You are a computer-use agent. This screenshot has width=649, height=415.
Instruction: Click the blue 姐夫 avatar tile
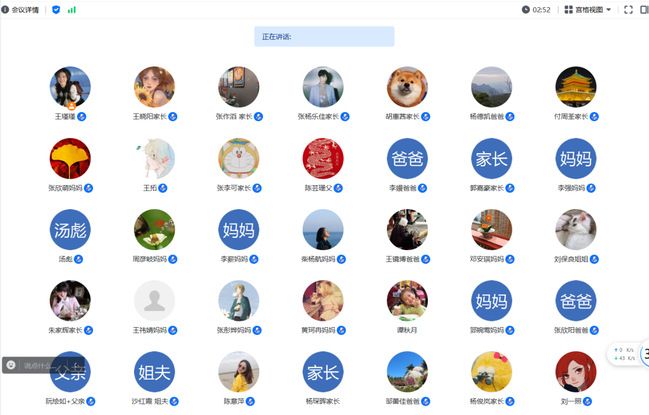tap(154, 372)
